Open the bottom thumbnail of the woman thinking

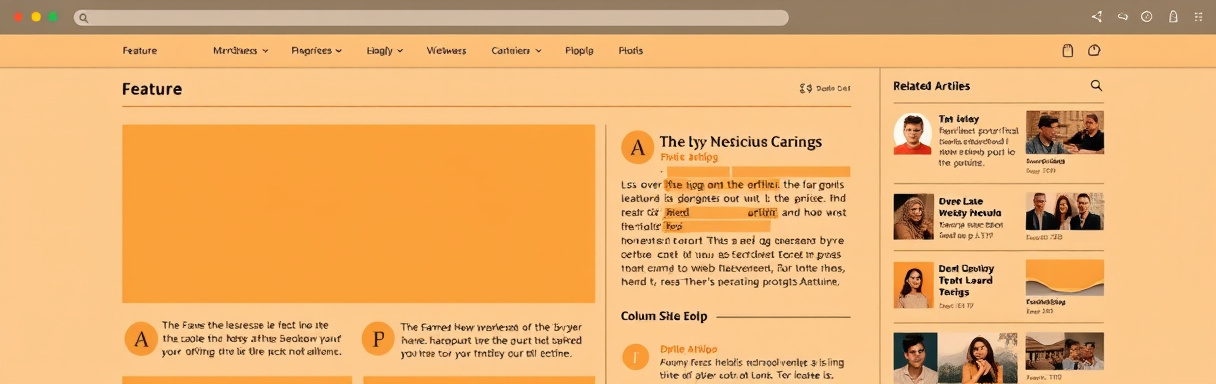(979, 358)
